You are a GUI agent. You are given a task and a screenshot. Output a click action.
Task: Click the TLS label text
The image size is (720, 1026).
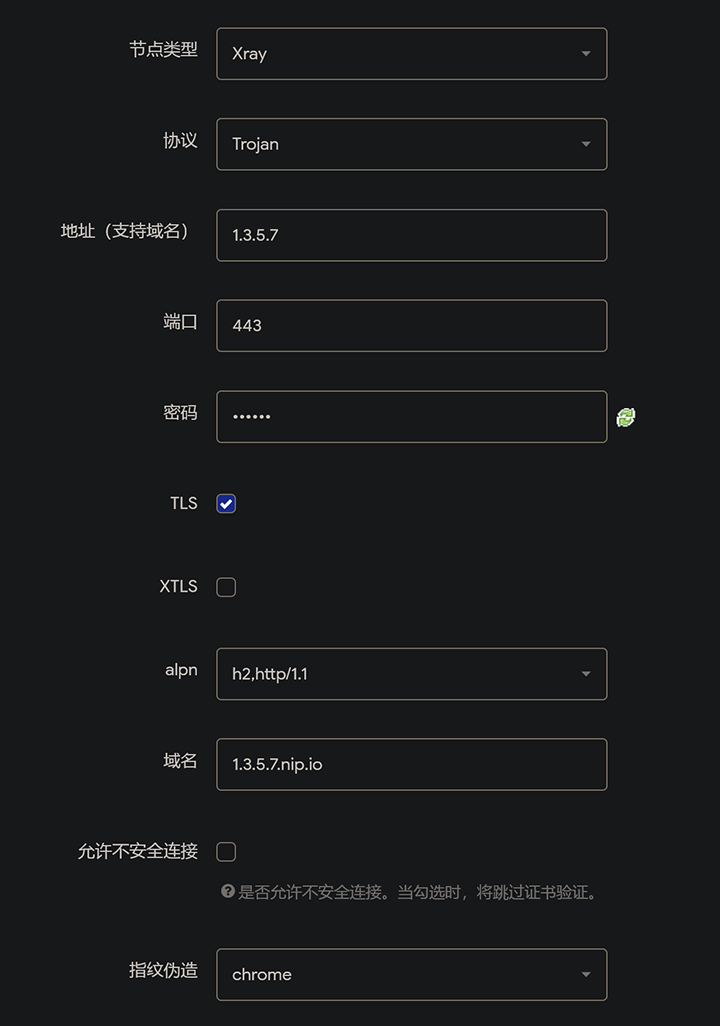(183, 503)
